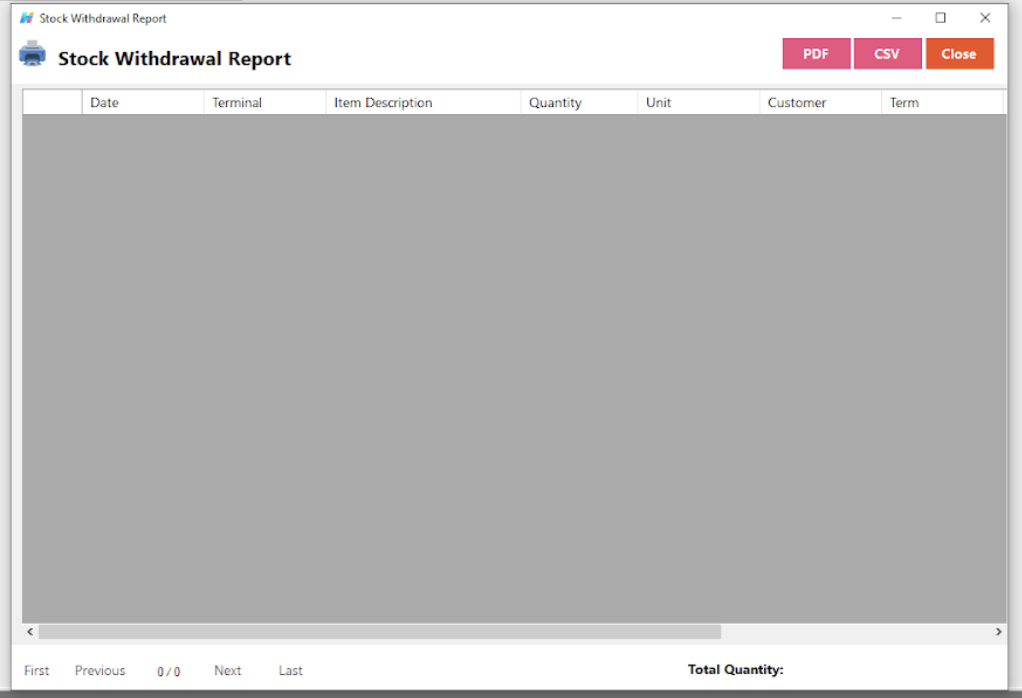The height and width of the screenshot is (698, 1022).
Task: Close the window with the title bar X
Action: click(x=985, y=18)
